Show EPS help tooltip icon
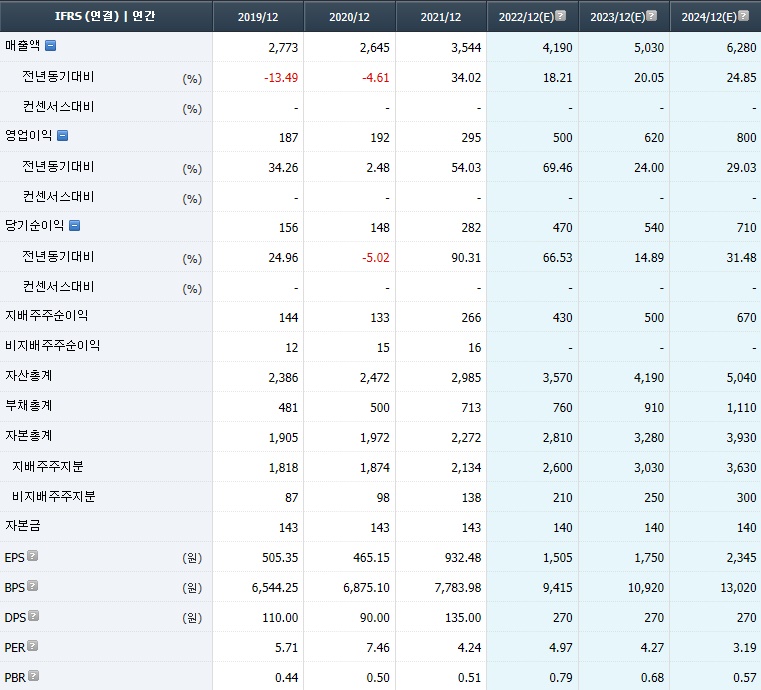The height and width of the screenshot is (690, 761). (x=33, y=556)
